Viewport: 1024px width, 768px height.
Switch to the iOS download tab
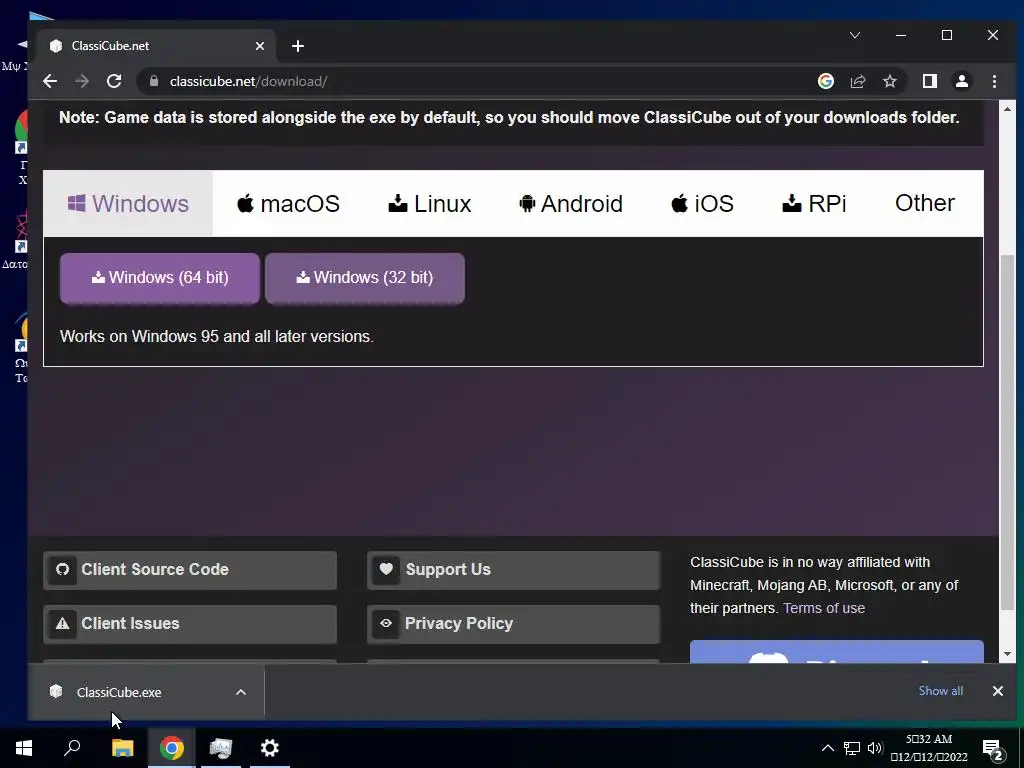click(x=702, y=203)
